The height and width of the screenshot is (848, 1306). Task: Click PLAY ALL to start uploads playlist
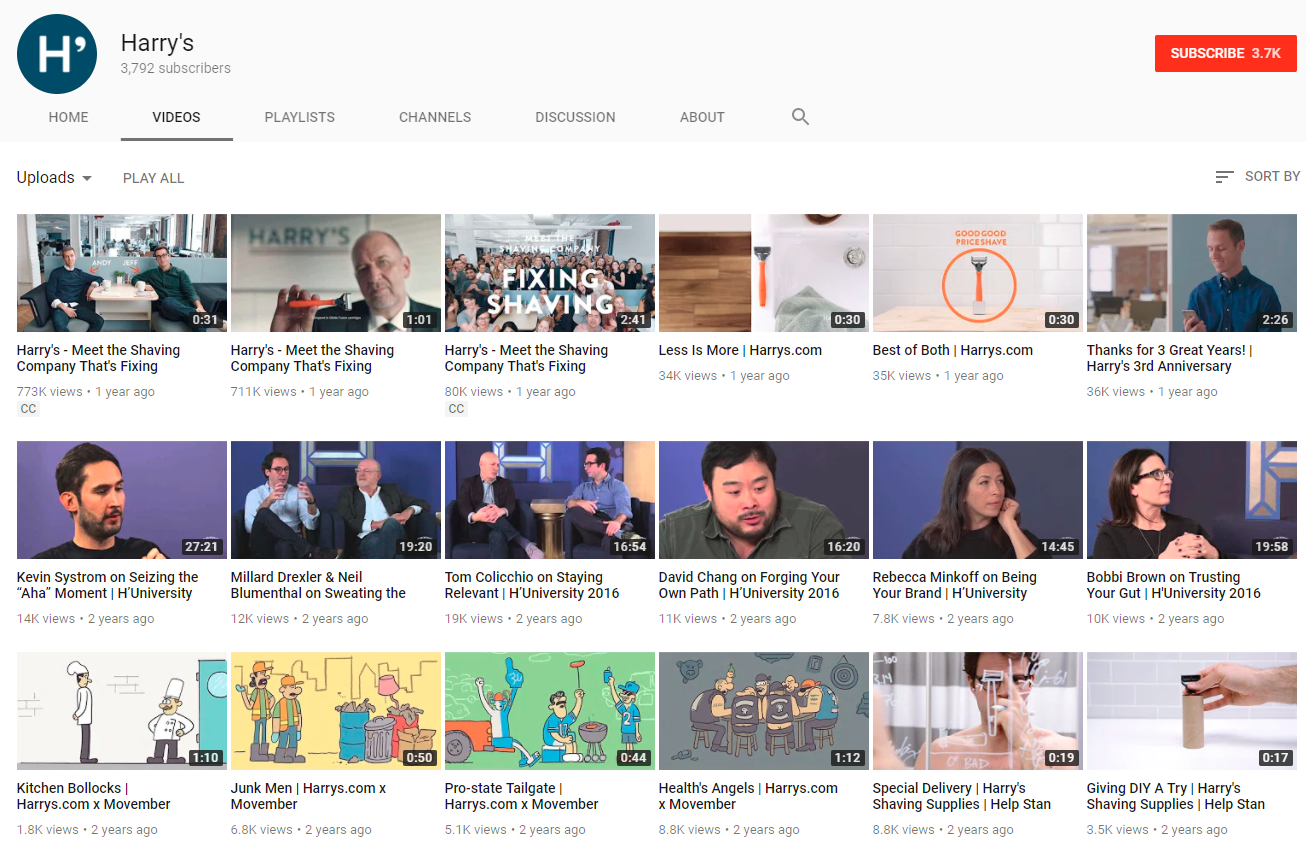pyautogui.click(x=153, y=177)
